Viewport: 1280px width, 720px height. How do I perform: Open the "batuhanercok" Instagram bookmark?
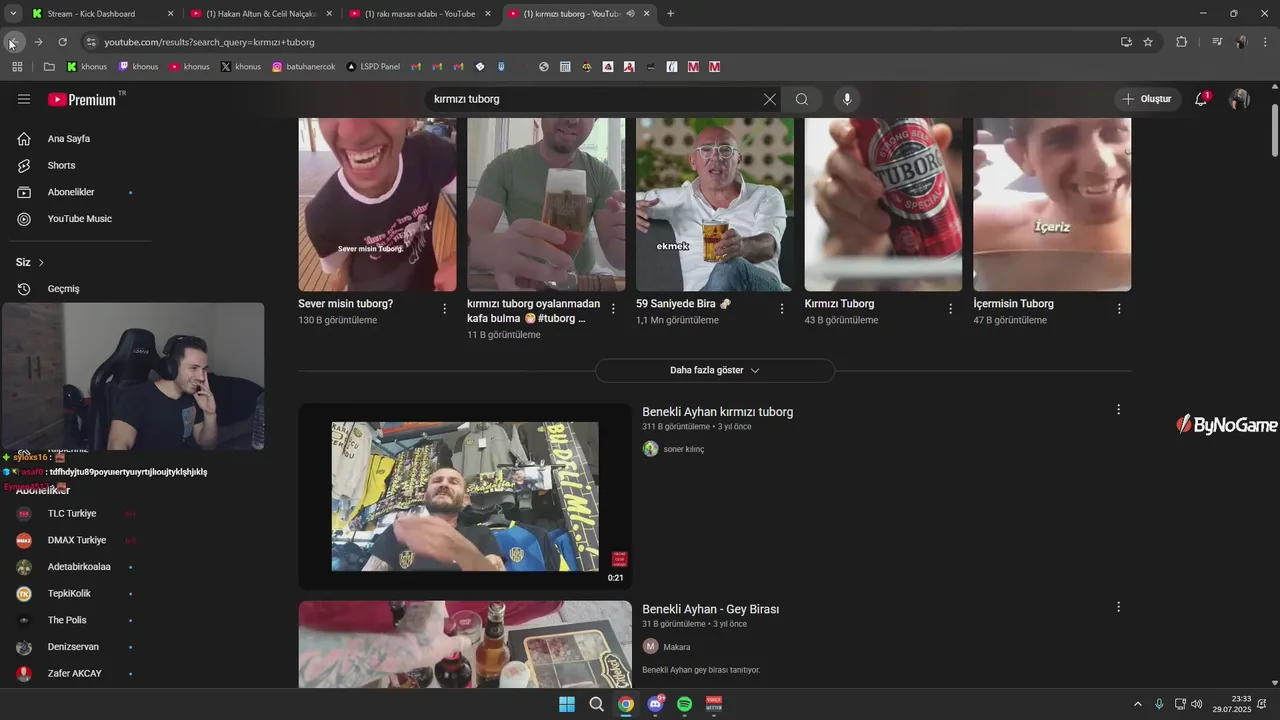303,67
